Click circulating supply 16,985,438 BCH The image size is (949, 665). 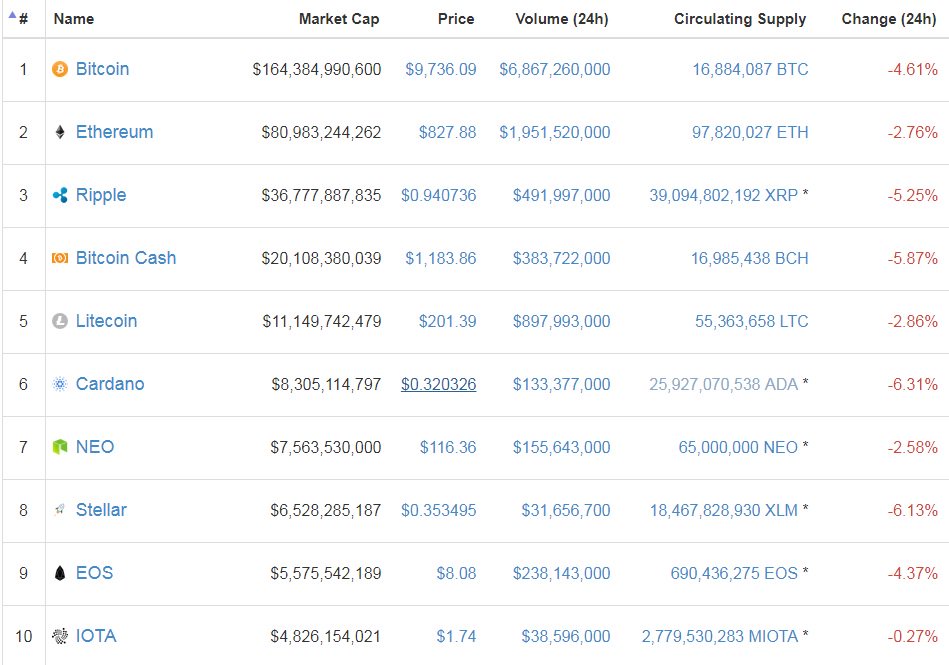(750, 258)
